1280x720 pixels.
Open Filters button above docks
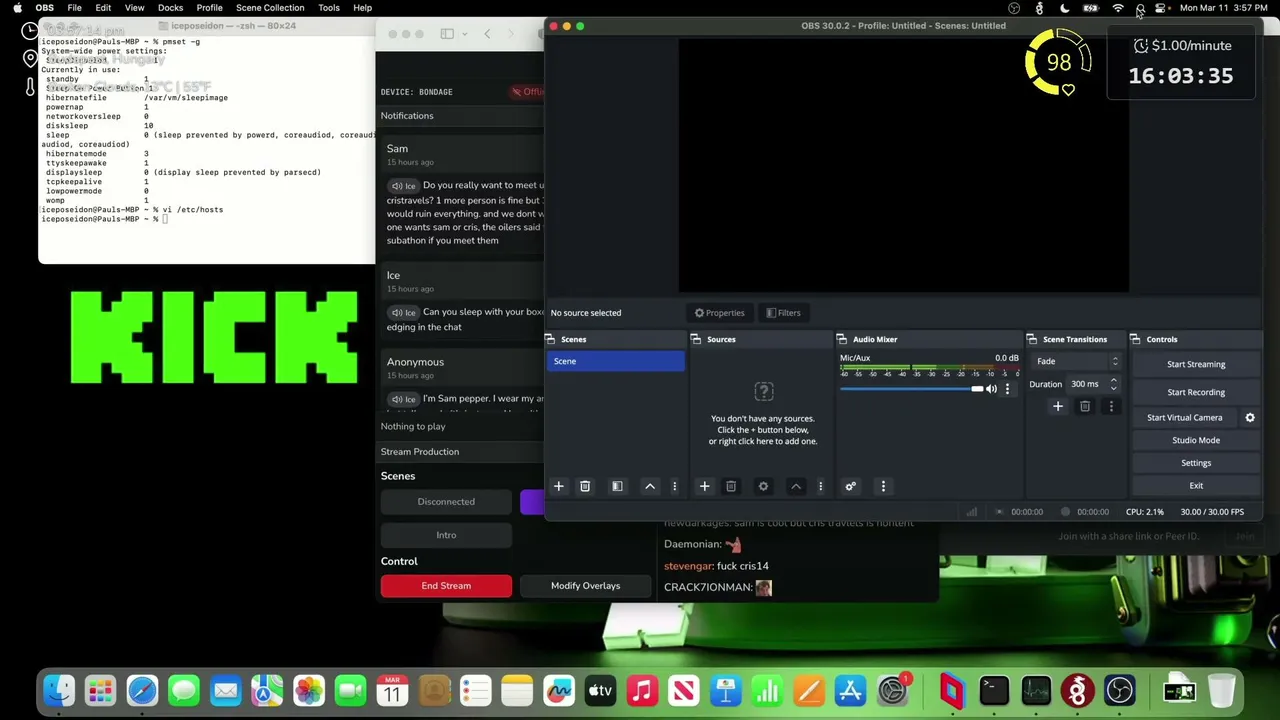[x=783, y=313]
